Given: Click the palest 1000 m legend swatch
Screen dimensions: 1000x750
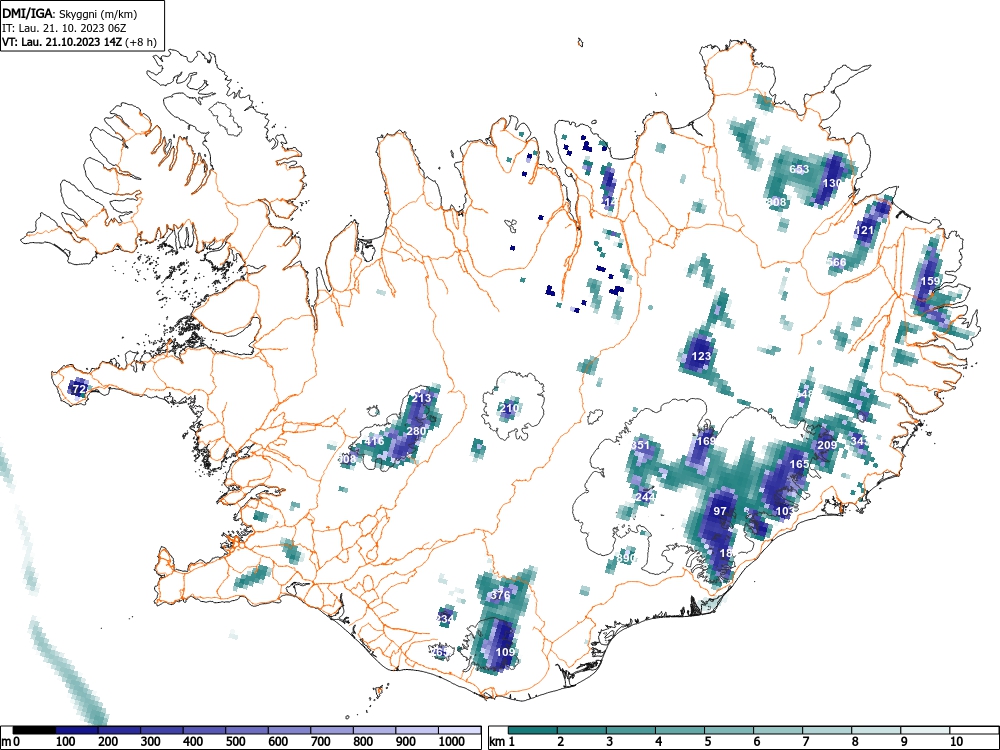Looking at the screenshot, I should click(460, 730).
